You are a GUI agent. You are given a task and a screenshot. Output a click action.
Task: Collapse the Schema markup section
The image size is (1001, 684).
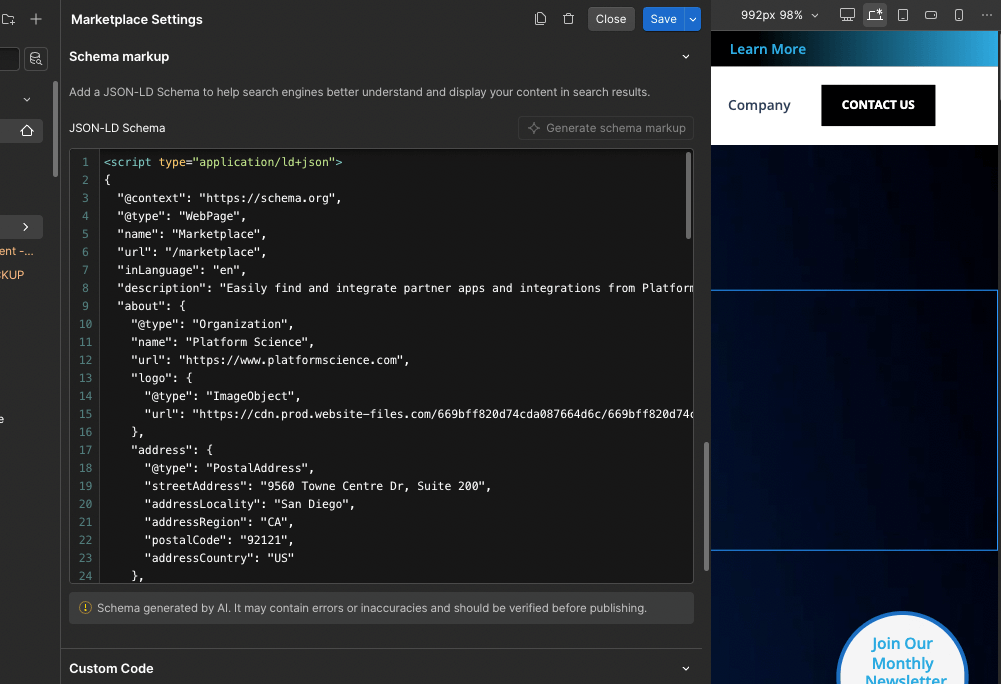(x=686, y=57)
